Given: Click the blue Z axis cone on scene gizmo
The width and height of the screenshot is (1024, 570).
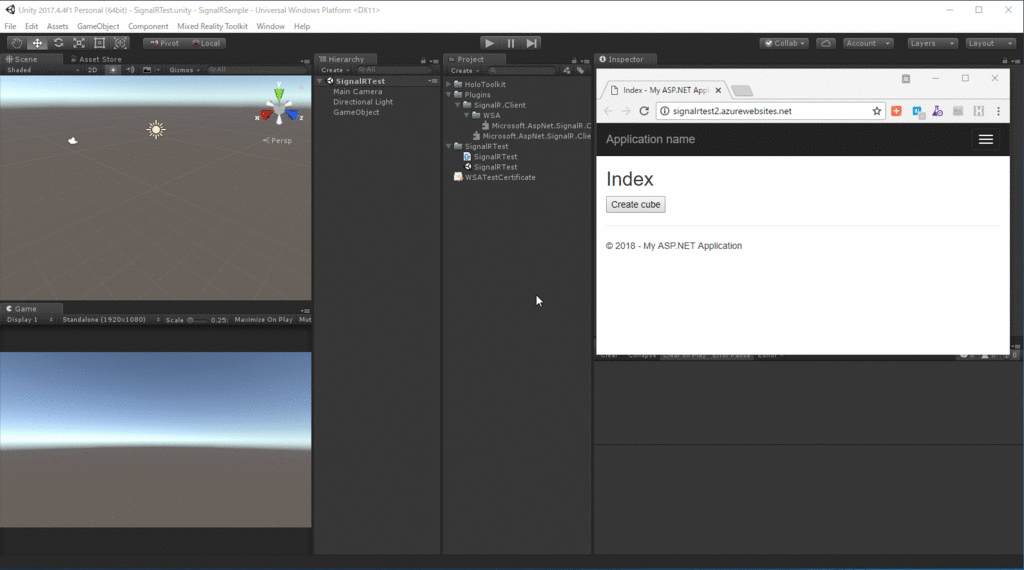Looking at the screenshot, I should (293, 116).
